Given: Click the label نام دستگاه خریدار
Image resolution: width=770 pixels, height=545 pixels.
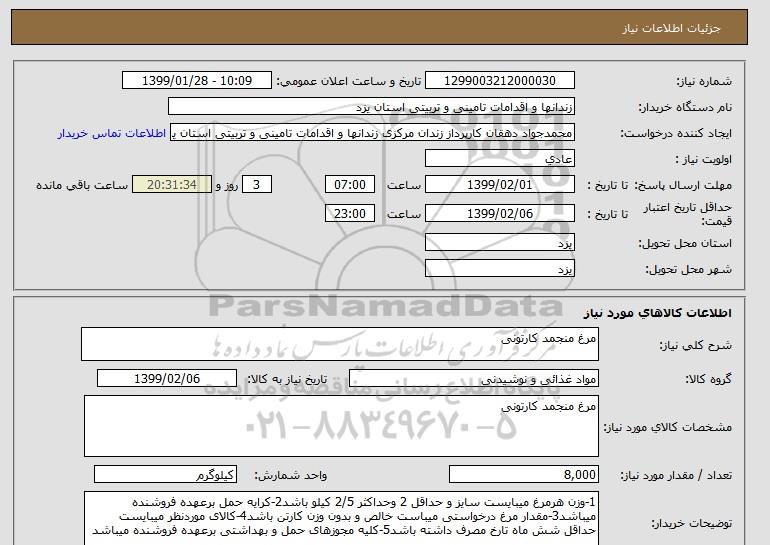Looking at the screenshot, I should 685,107.
